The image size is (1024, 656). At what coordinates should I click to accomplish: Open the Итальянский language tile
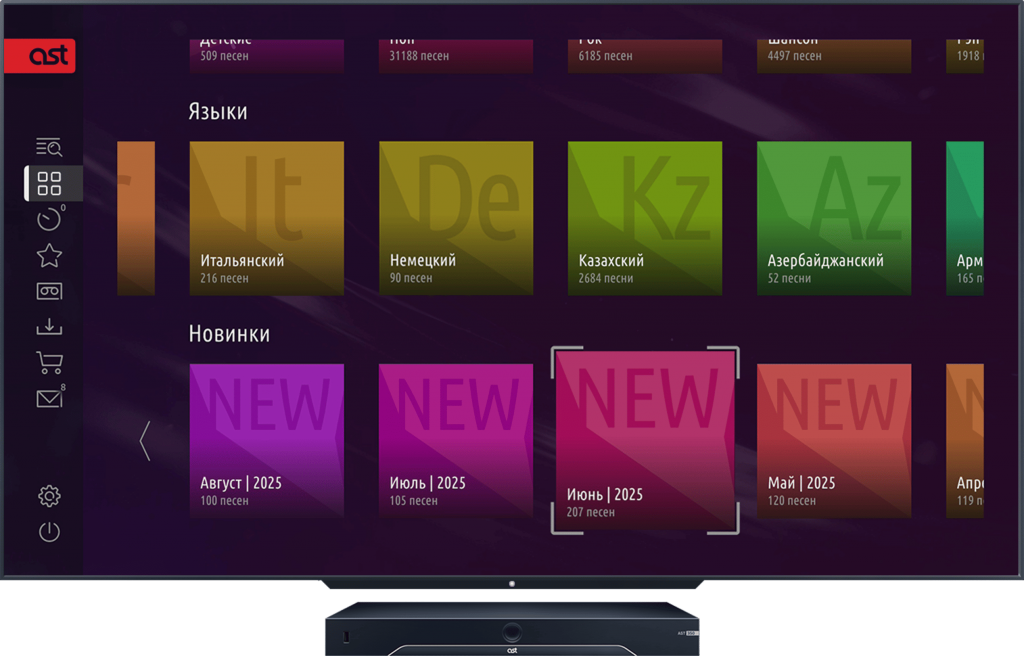[x=266, y=218]
